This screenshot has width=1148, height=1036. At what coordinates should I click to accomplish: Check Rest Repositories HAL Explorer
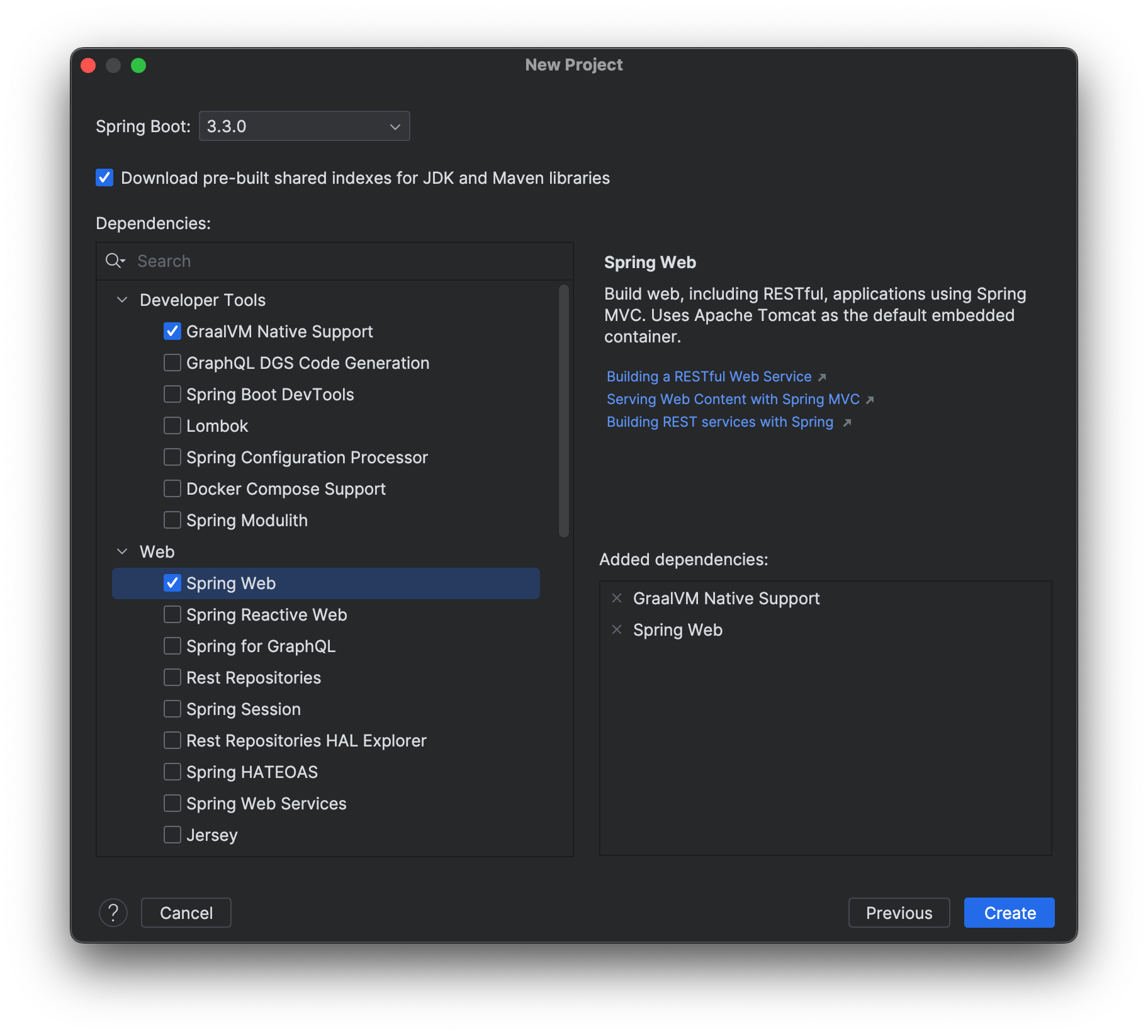pos(172,740)
